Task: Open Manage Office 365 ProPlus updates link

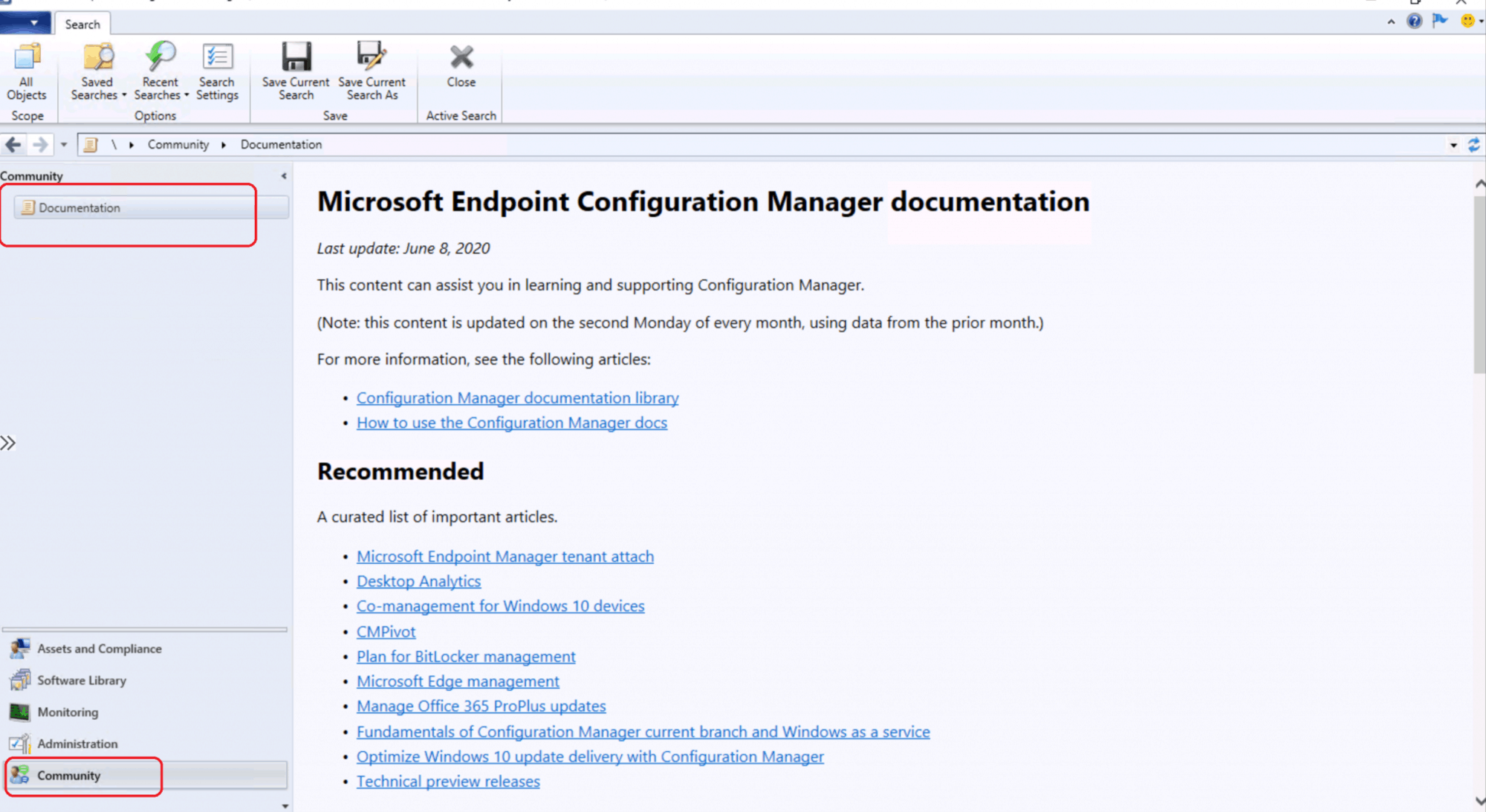Action: point(481,706)
